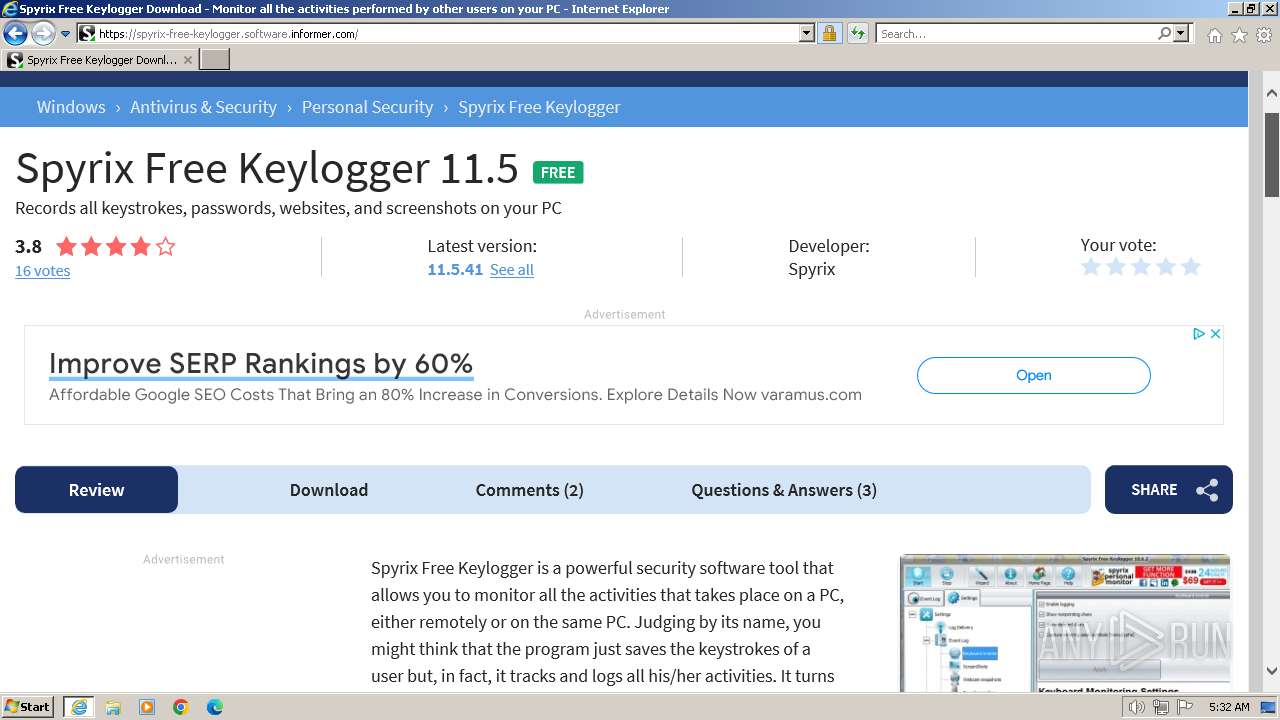Vote three stars under Your vote
Image resolution: width=1280 pixels, height=720 pixels.
coord(1141,267)
